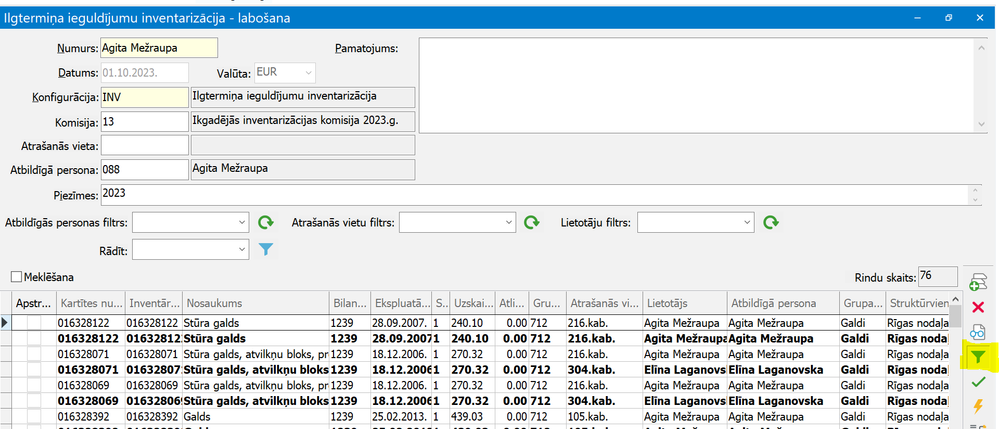Minimize the inventarizācija window
Screen dimensions: 999x429
(917, 18)
